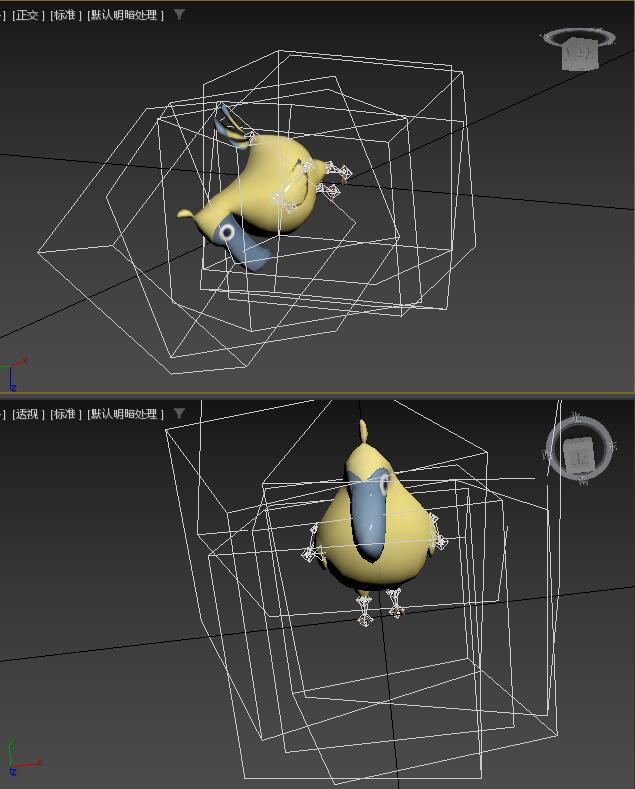Click the 东 compass label on ViewCube ring
Image resolution: width=635 pixels, height=789 pixels.
coord(612,446)
